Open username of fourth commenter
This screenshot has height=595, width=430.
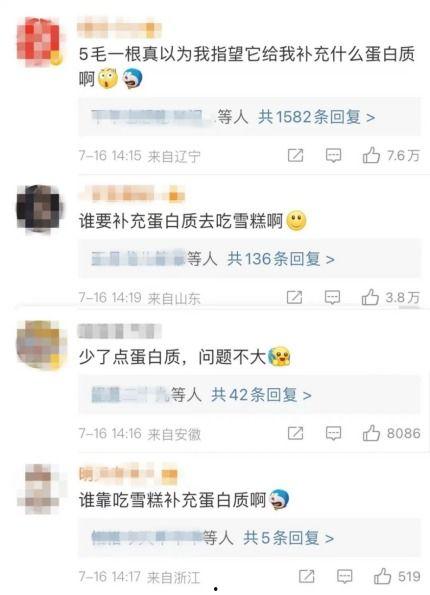128,475
